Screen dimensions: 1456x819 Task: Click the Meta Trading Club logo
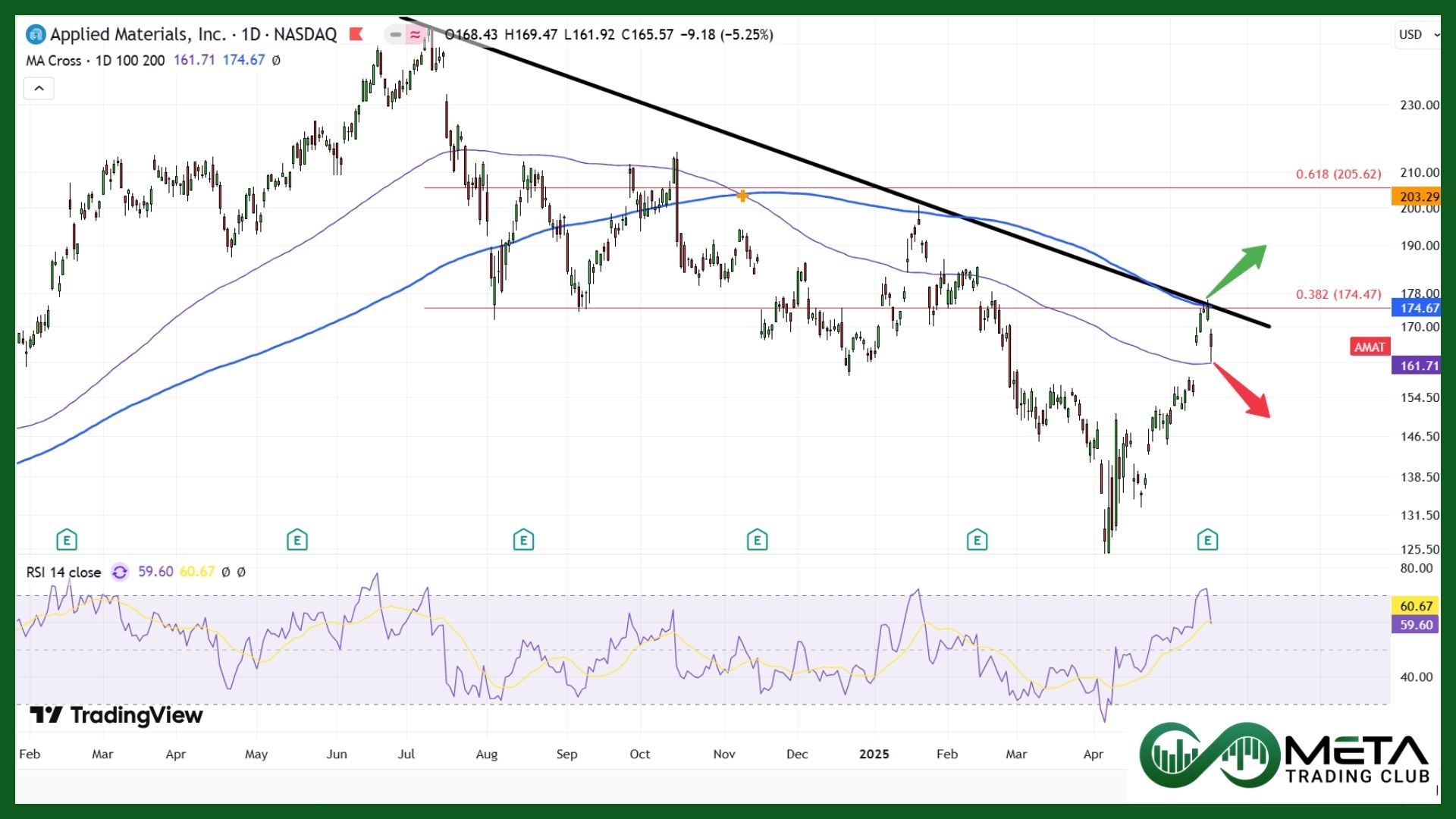click(1285, 756)
